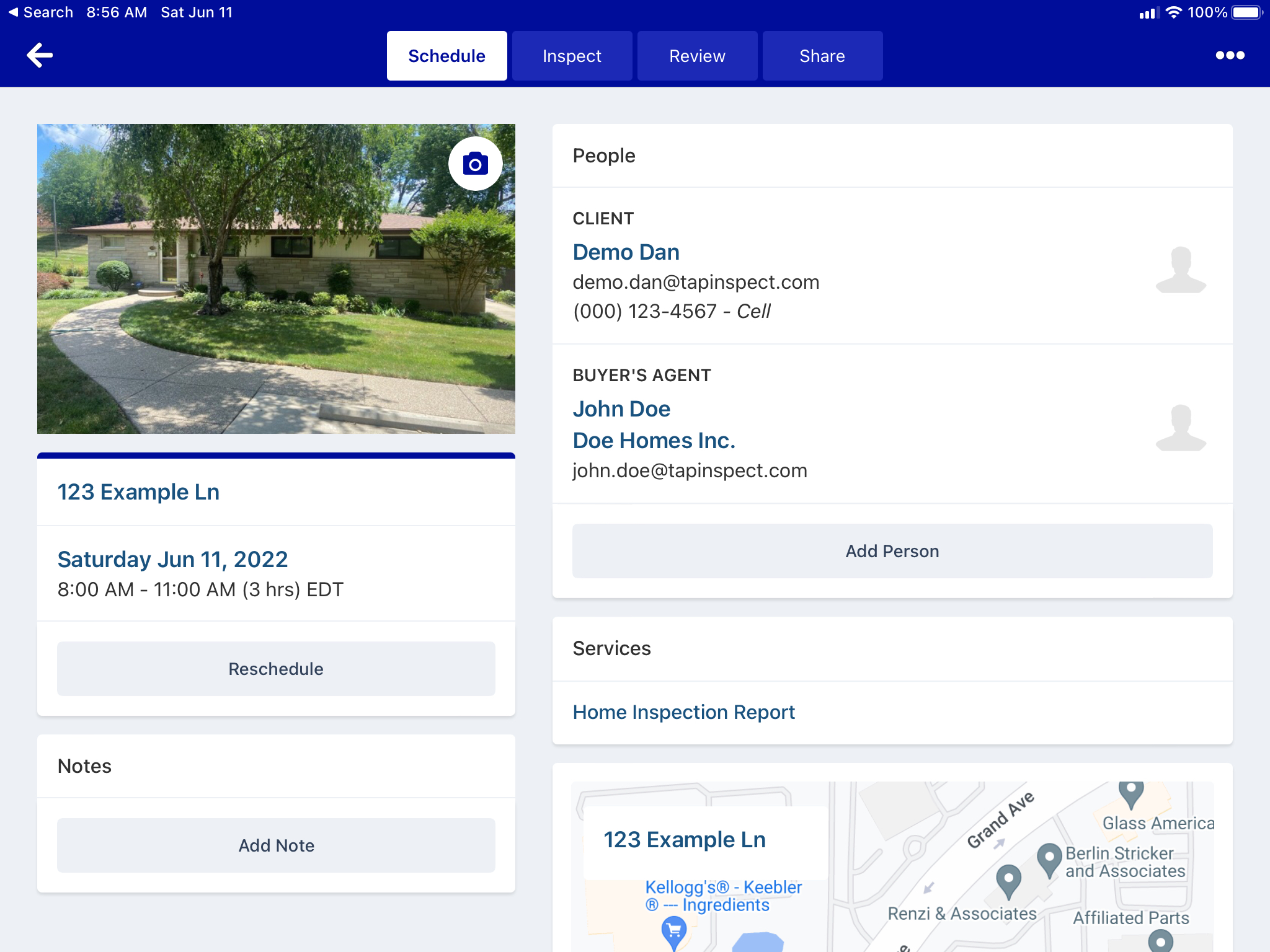Open the three-dot more options menu
This screenshot has height=952, width=1270.
[x=1230, y=56]
